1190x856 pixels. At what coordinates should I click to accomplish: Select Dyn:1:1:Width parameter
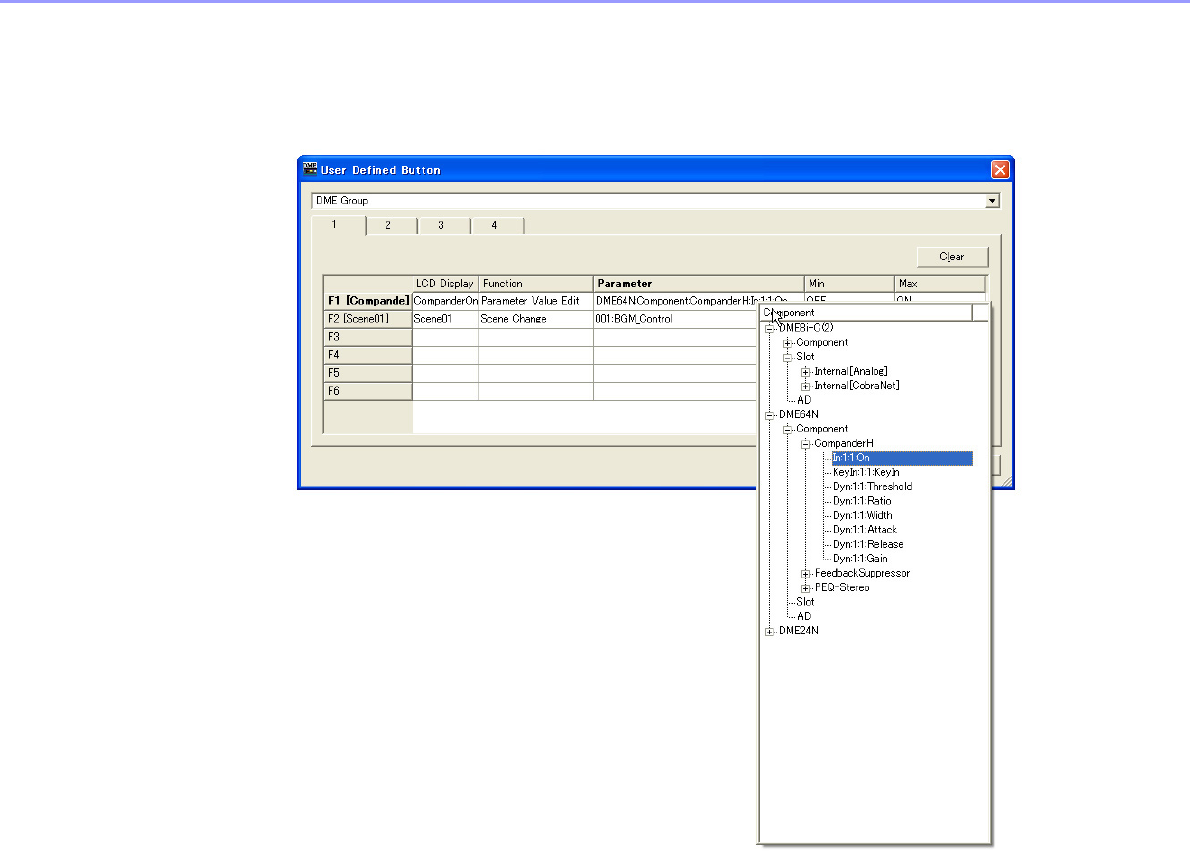click(862, 515)
